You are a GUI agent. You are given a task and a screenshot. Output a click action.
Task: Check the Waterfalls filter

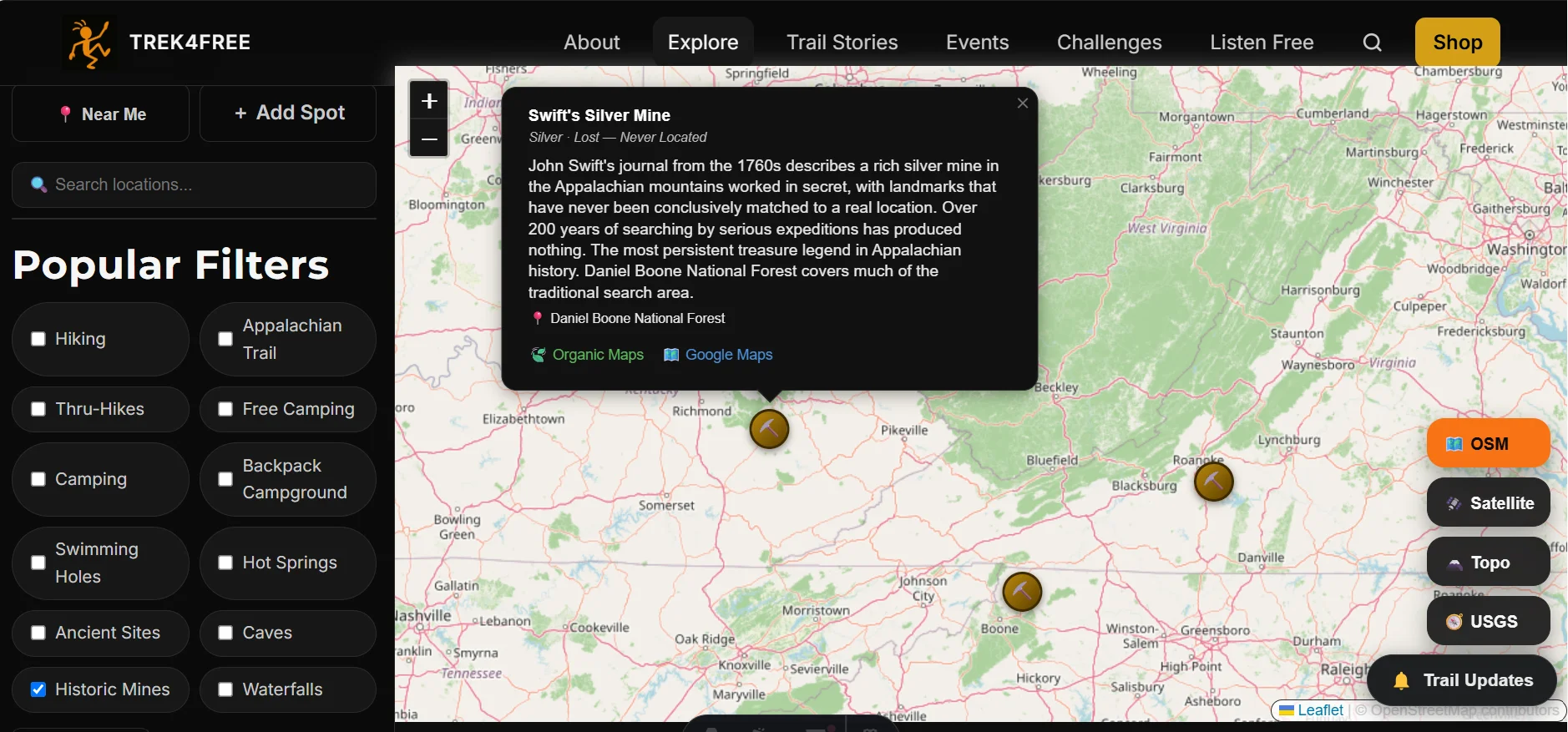(225, 689)
